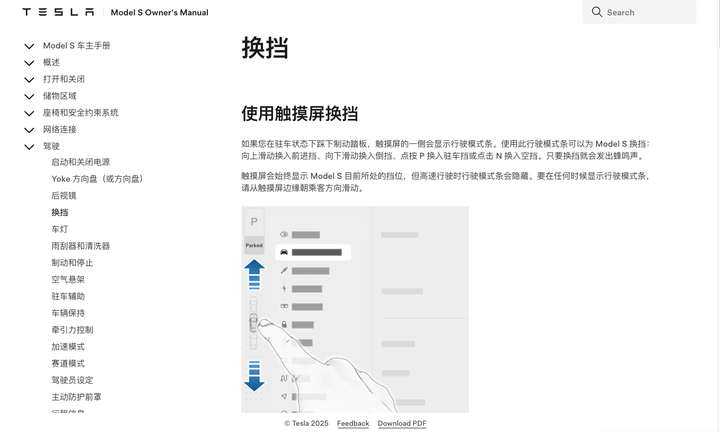Go to 赛道模式 page
The height and width of the screenshot is (432, 720).
tap(68, 363)
